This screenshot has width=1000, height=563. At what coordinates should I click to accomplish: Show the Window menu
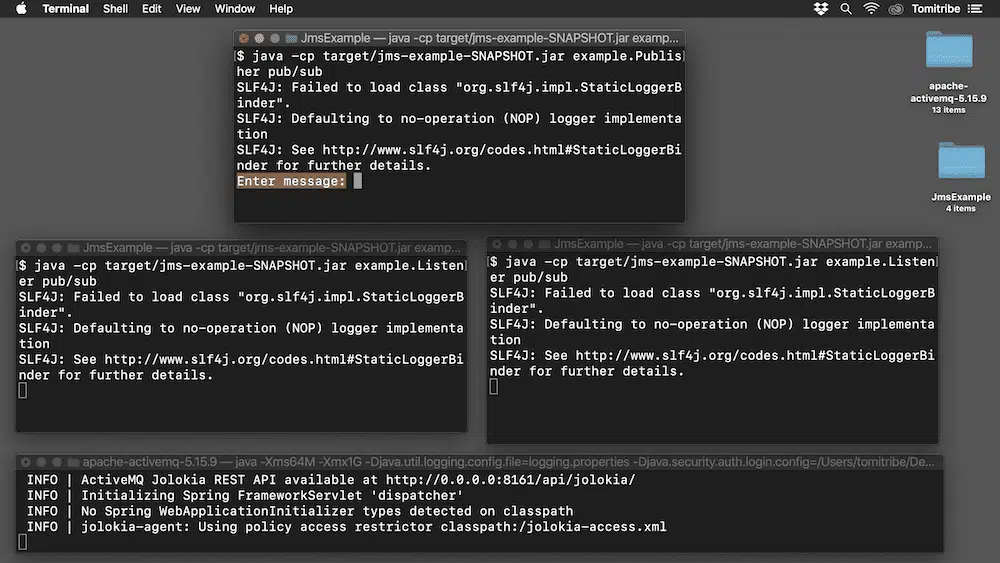tap(235, 9)
